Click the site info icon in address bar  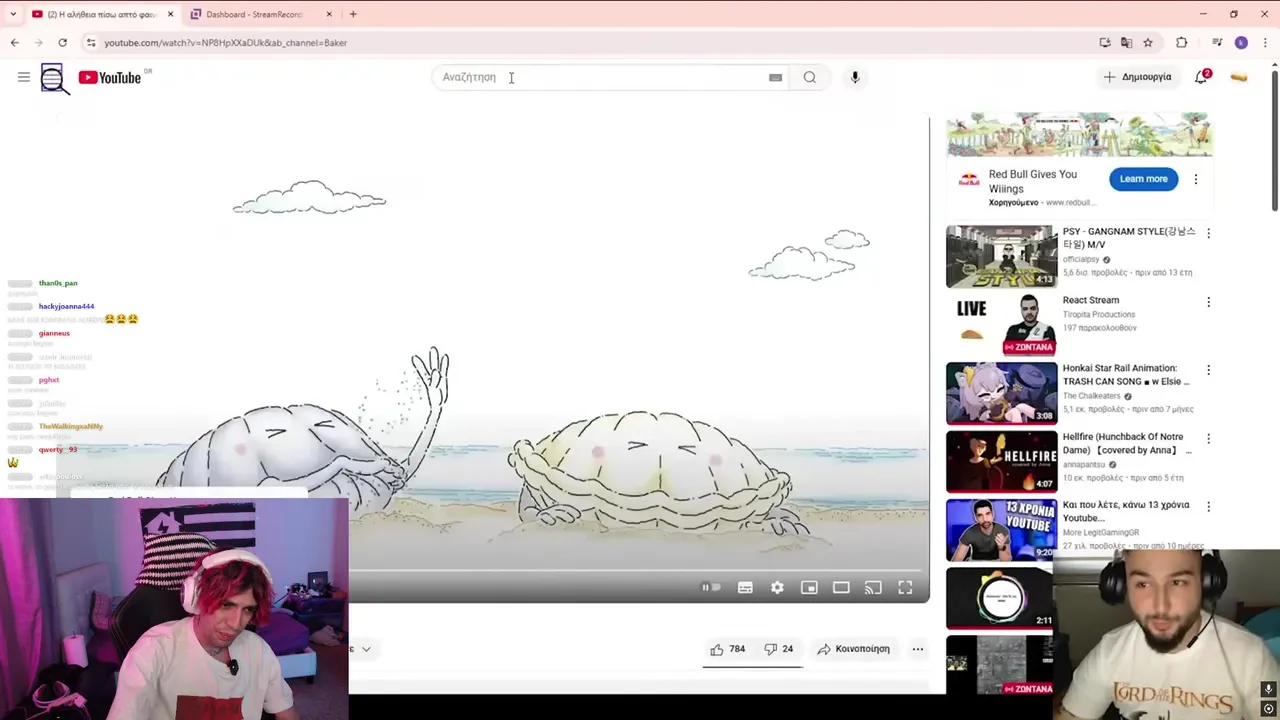point(91,42)
